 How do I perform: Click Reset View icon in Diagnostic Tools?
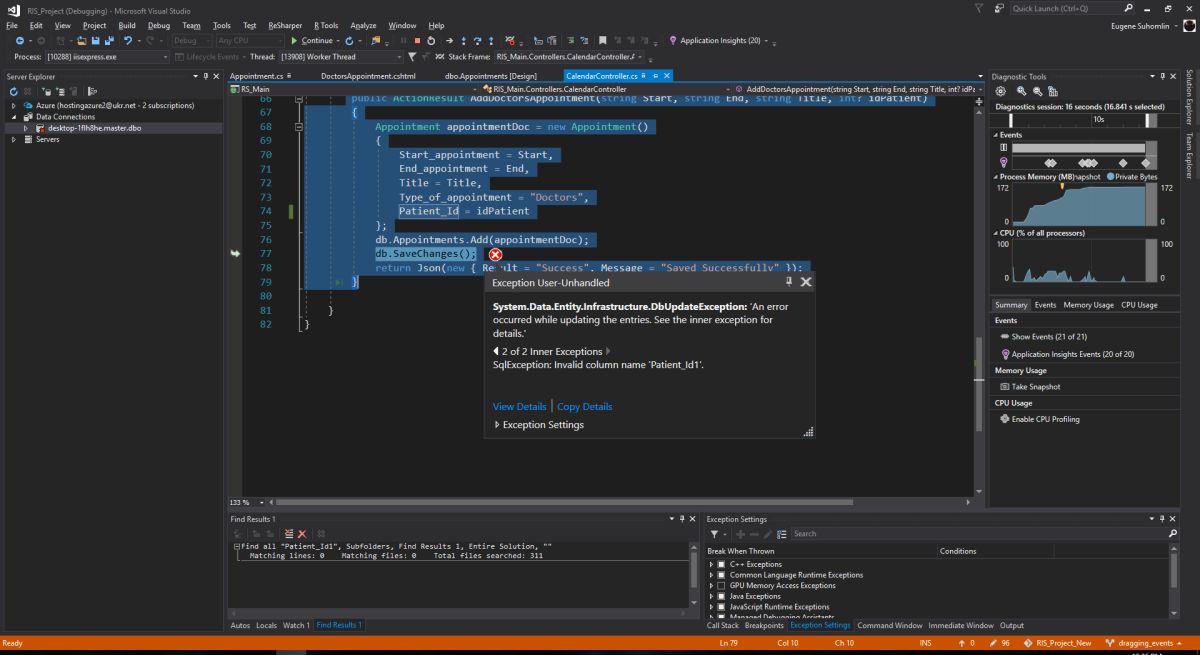point(1051,91)
